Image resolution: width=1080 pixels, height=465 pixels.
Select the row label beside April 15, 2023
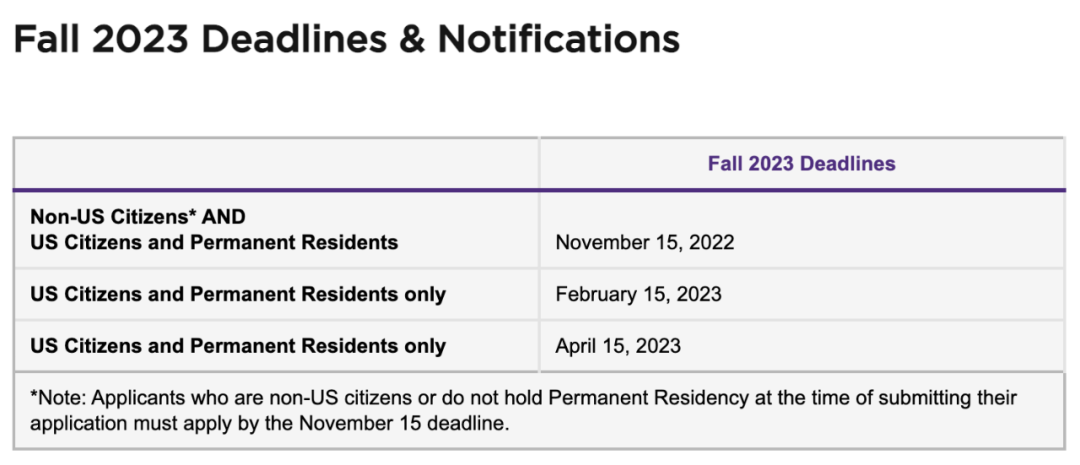click(238, 345)
